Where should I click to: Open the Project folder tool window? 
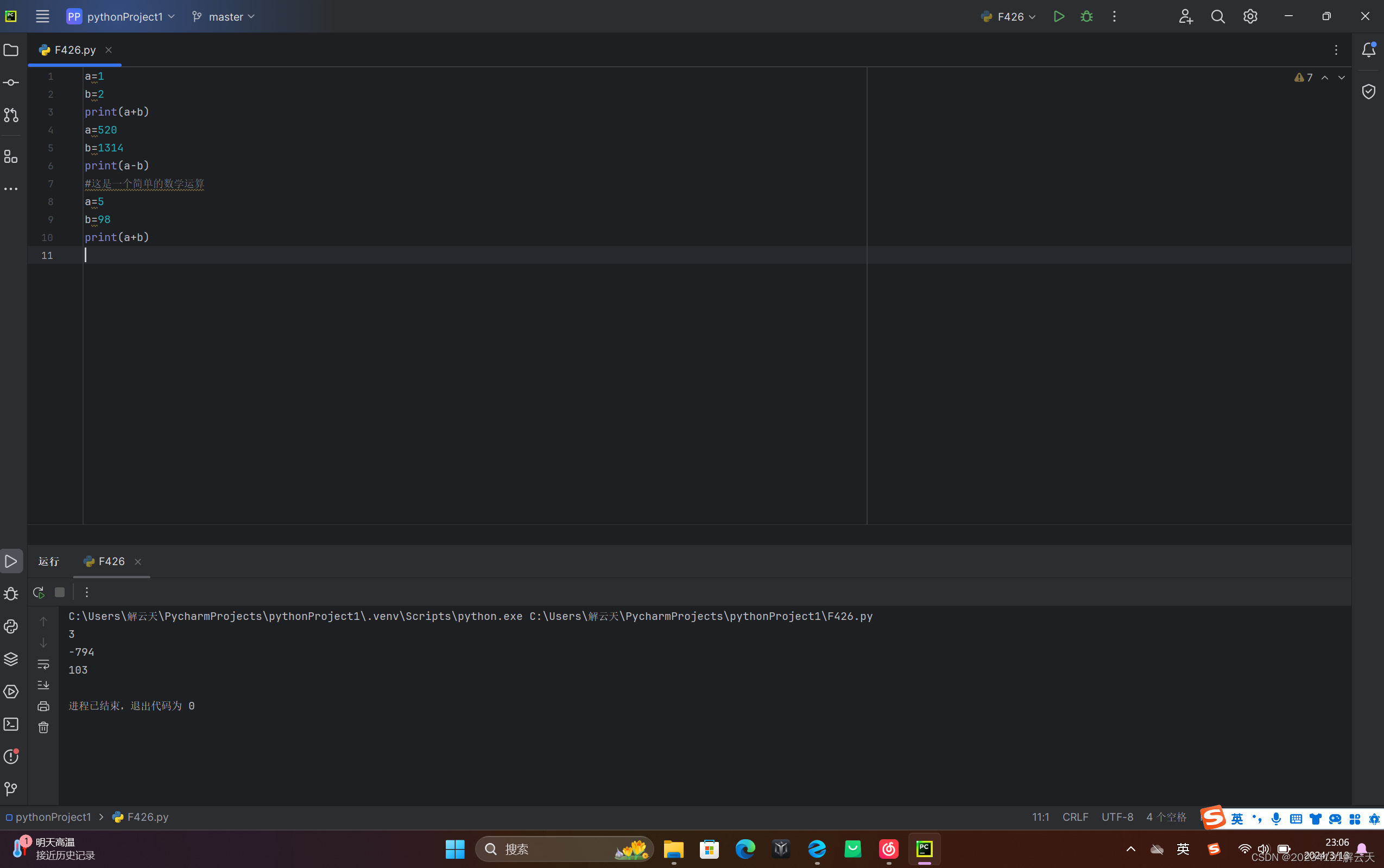pyautogui.click(x=11, y=50)
